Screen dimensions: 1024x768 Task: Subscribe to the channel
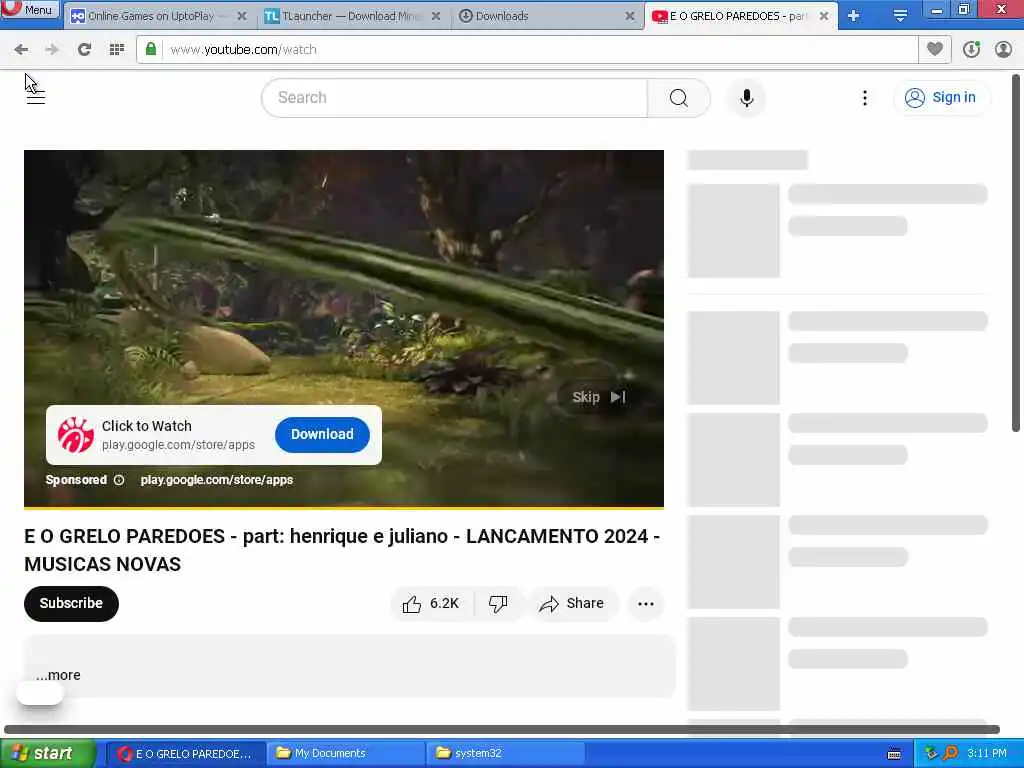[x=71, y=603]
